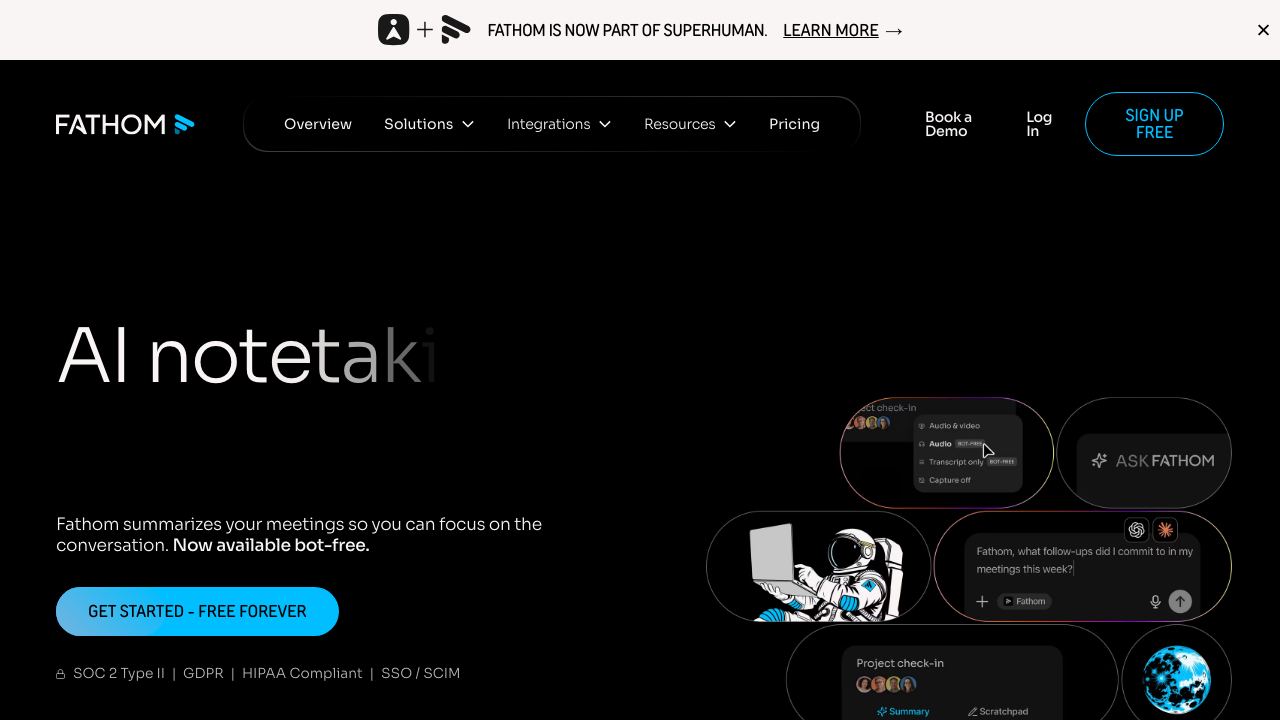The width and height of the screenshot is (1280, 720).
Task: Click the lock icon beside SOC 2 Type II
Action: click(x=61, y=674)
